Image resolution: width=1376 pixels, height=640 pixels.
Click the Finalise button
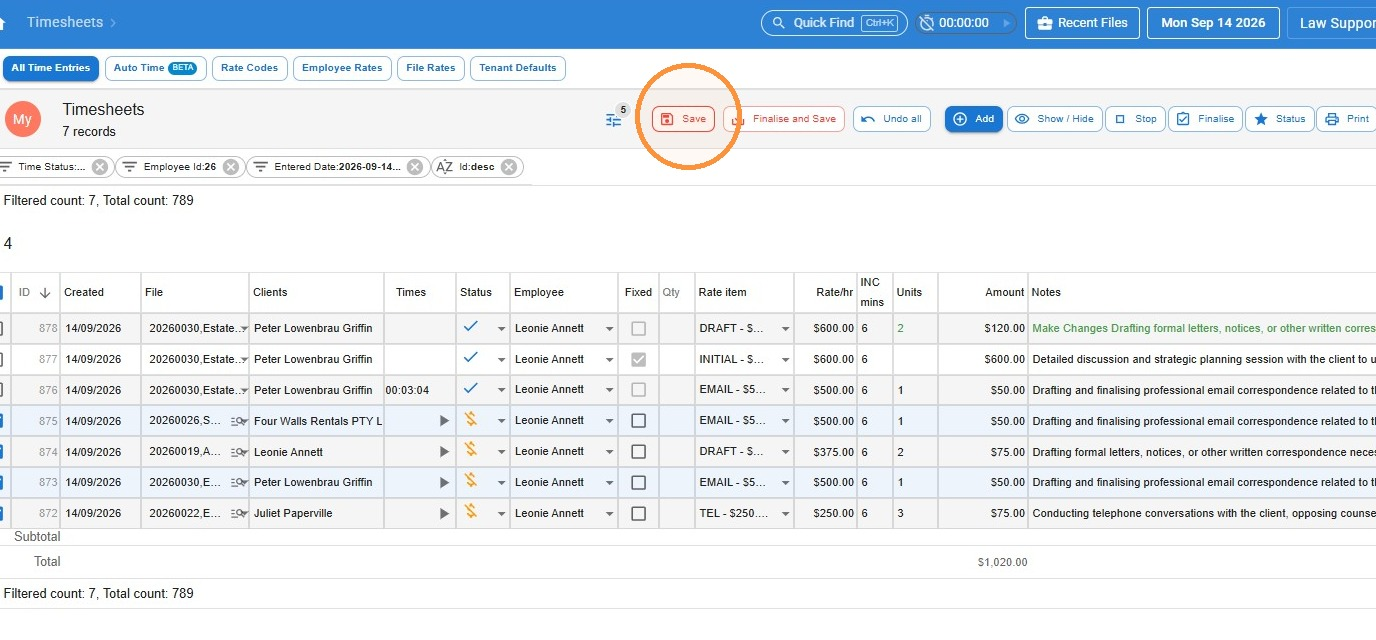pyautogui.click(x=1205, y=119)
